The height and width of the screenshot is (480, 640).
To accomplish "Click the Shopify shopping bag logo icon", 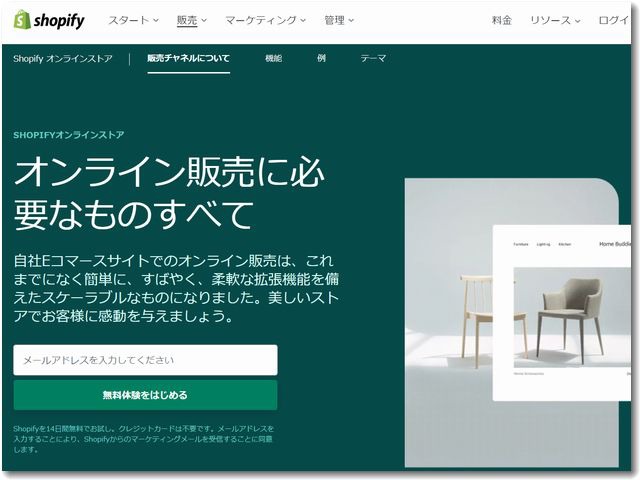I will [x=22, y=20].
